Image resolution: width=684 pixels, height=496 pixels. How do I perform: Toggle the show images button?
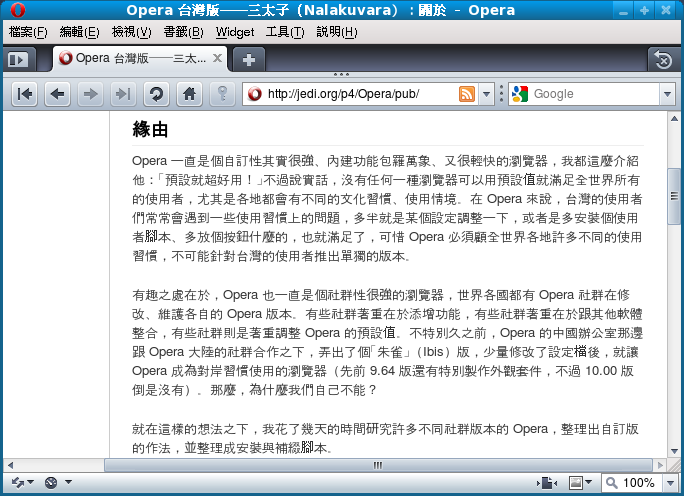click(x=576, y=482)
